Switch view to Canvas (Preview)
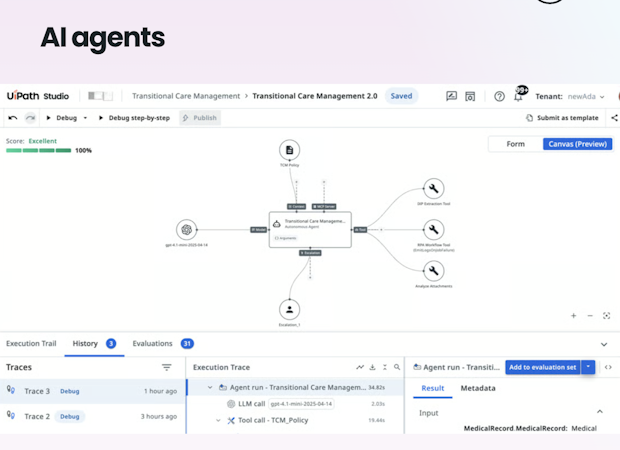The image size is (620, 450). [x=577, y=144]
